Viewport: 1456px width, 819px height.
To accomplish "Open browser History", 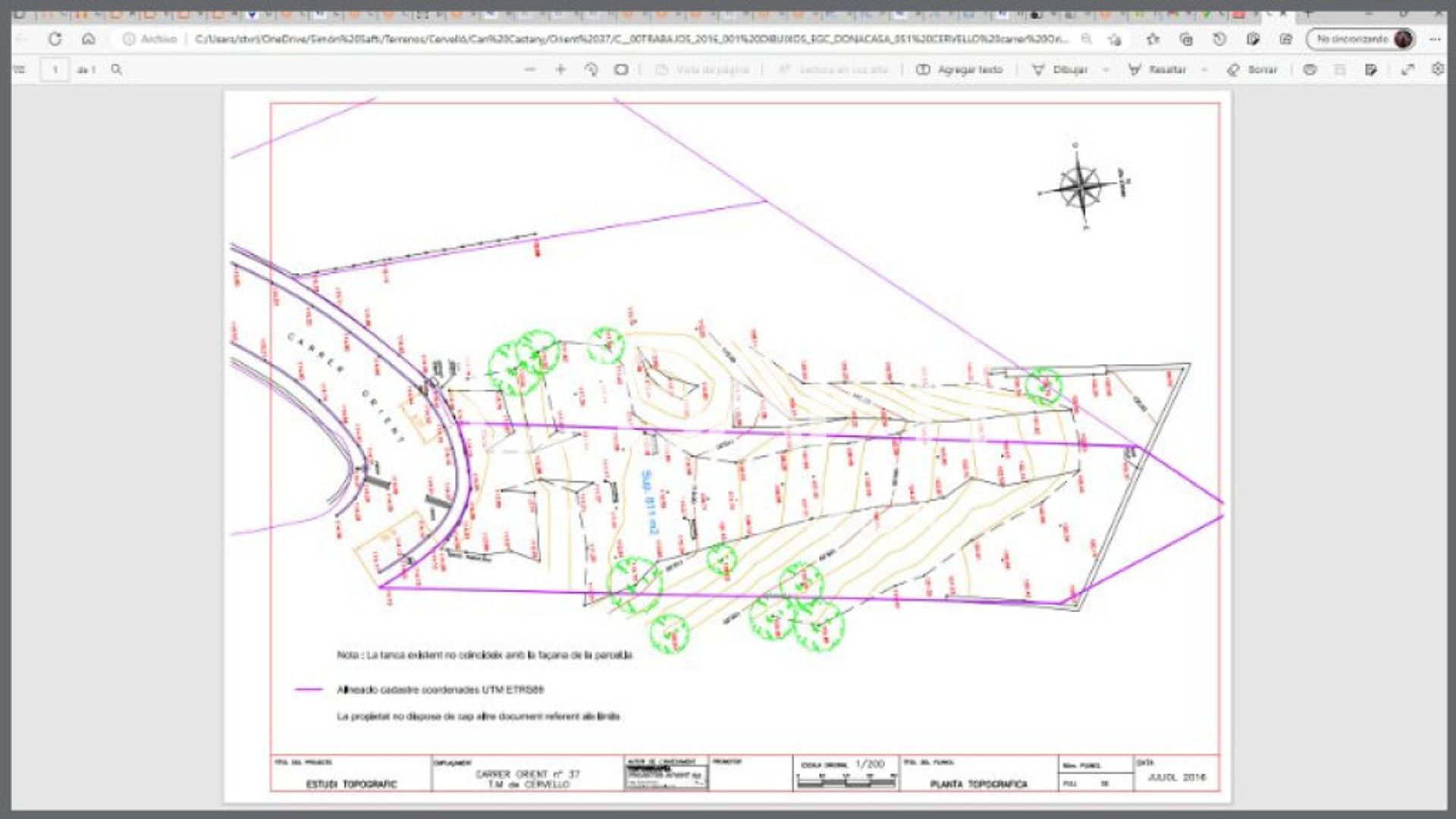I will [x=1219, y=39].
